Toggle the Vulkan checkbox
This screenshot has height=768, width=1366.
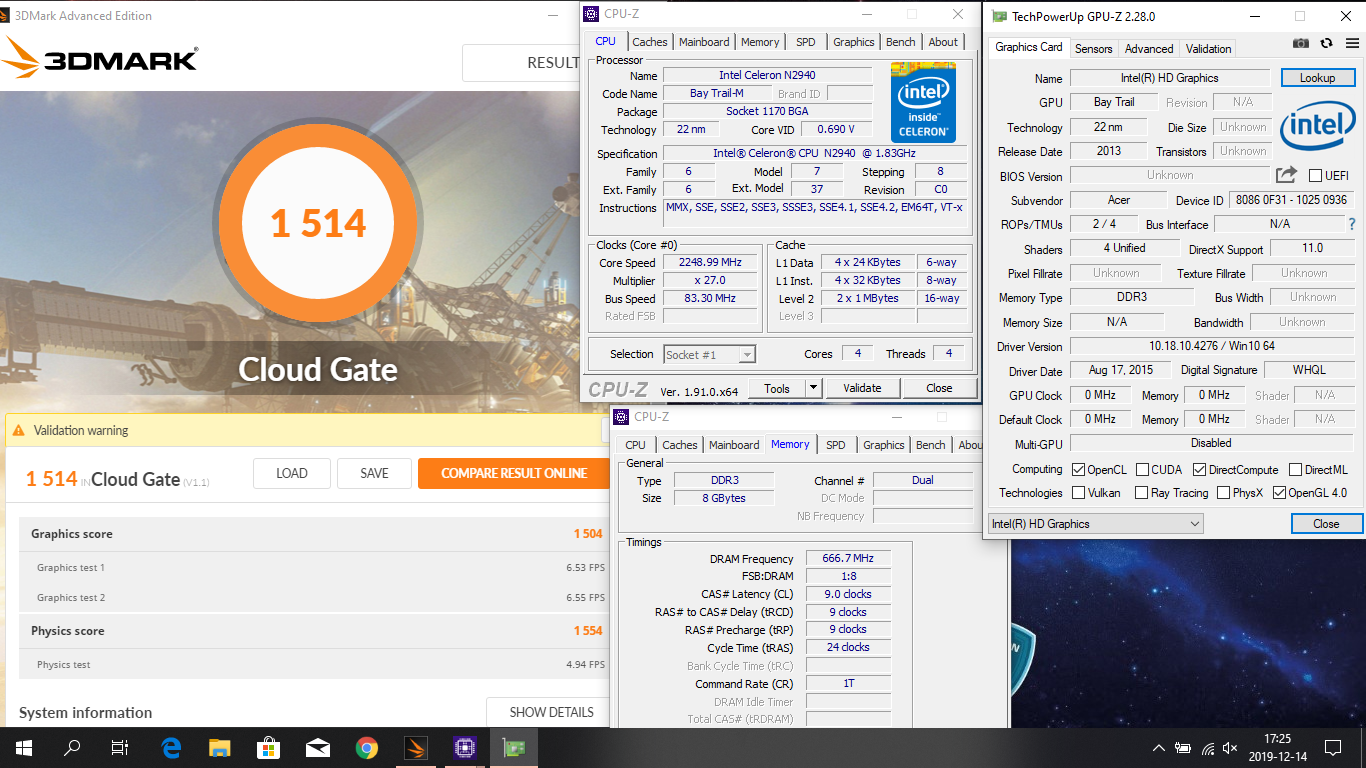[1078, 493]
